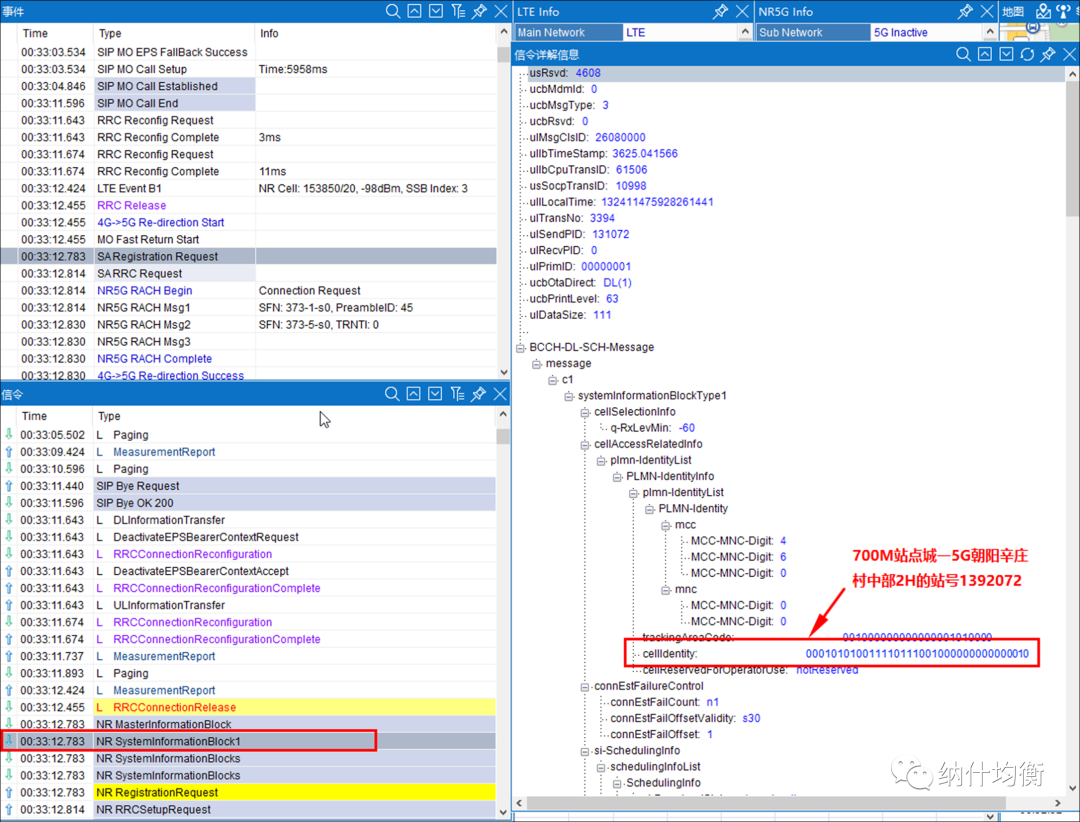Screen dimensions: 1080x822
Task: Select the SA Registration Request event row
Action: (248, 256)
